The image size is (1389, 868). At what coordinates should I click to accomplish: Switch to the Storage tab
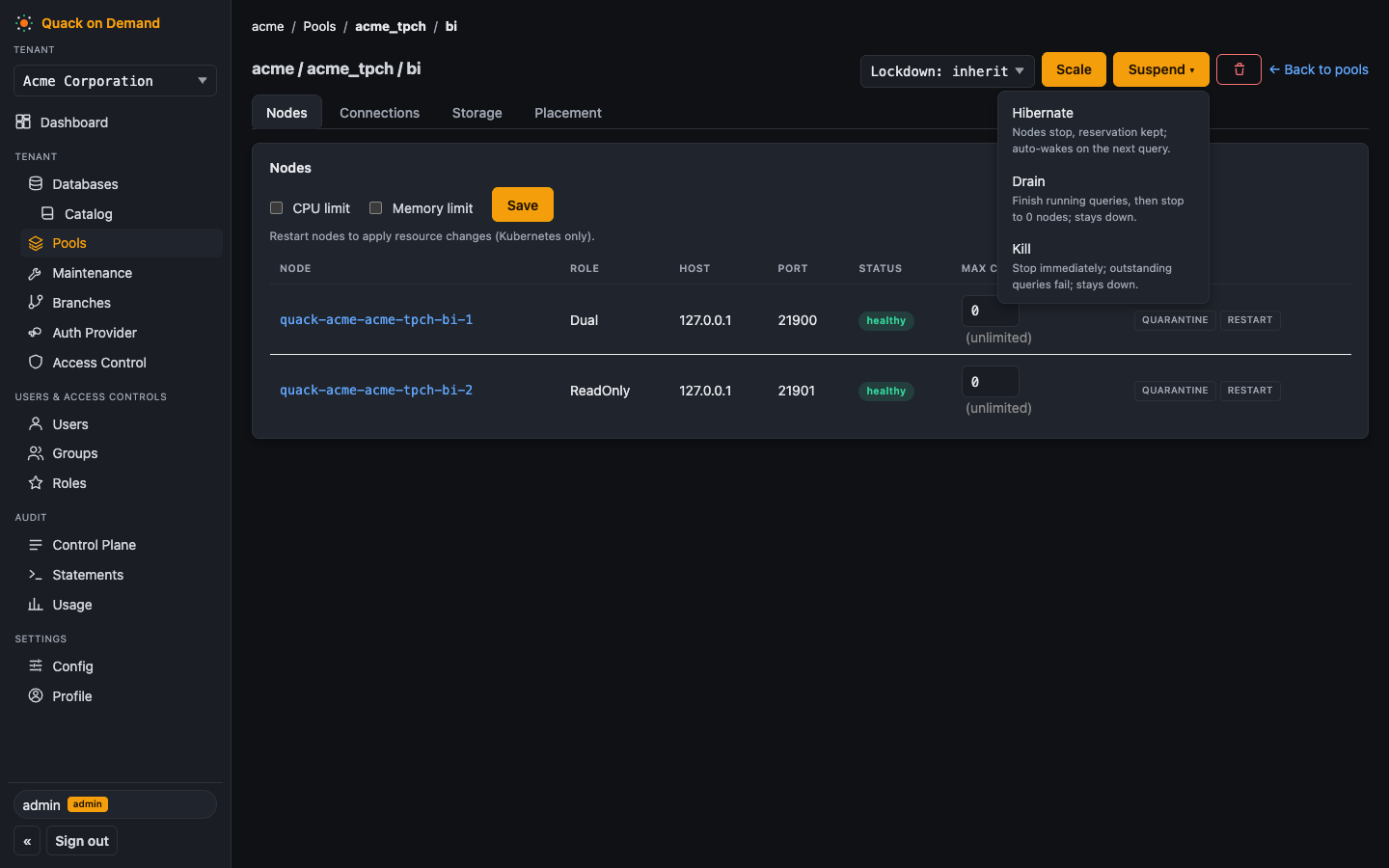point(477,112)
